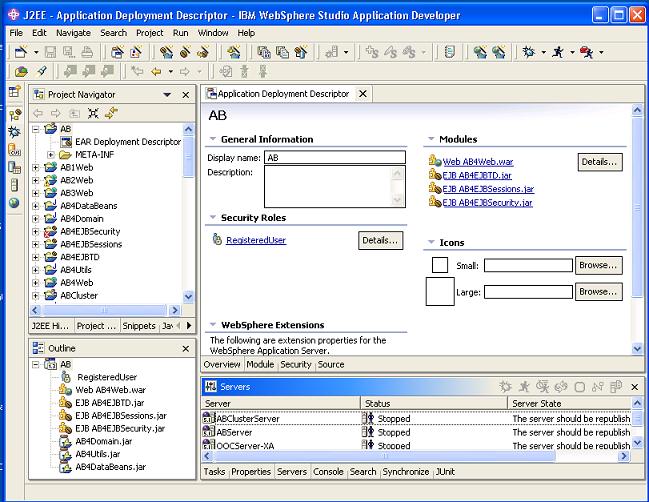This screenshot has height=502, width=649.
Task: Click the editor vertical scrollbar down arrow
Action: pos(637,349)
